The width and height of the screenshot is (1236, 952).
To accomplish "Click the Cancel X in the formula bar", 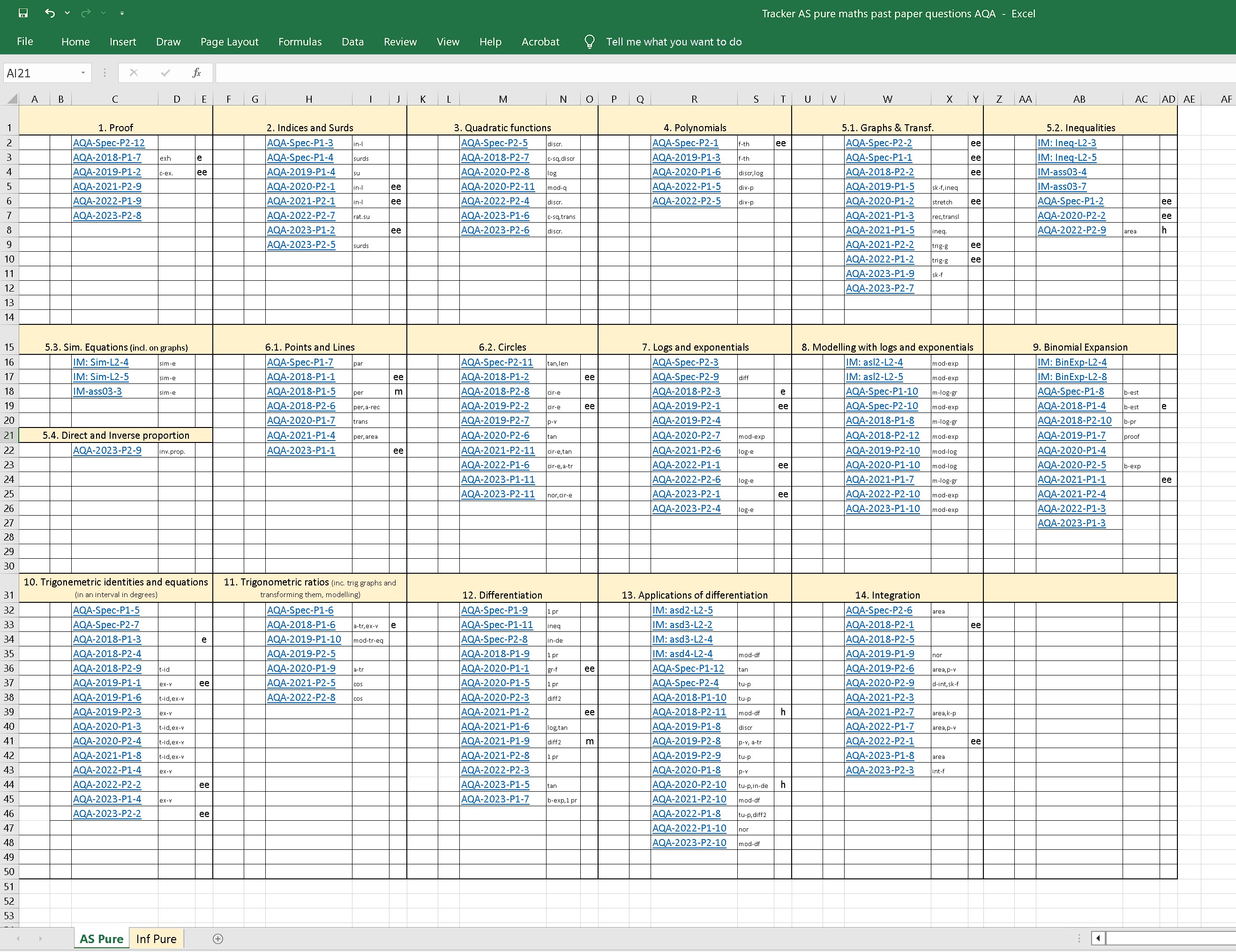I will pyautogui.click(x=134, y=73).
